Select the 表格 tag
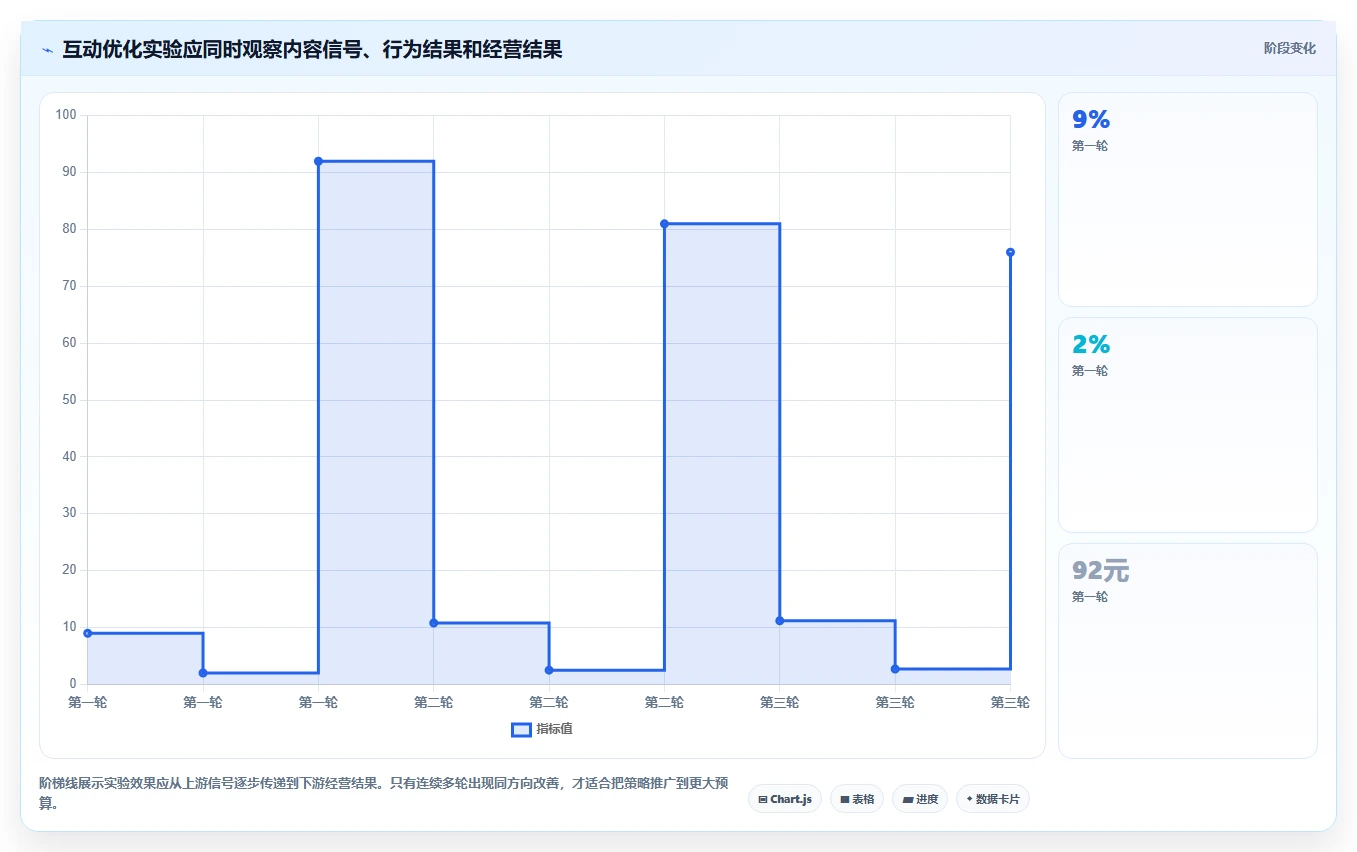The width and height of the screenshot is (1357, 852). click(857, 799)
